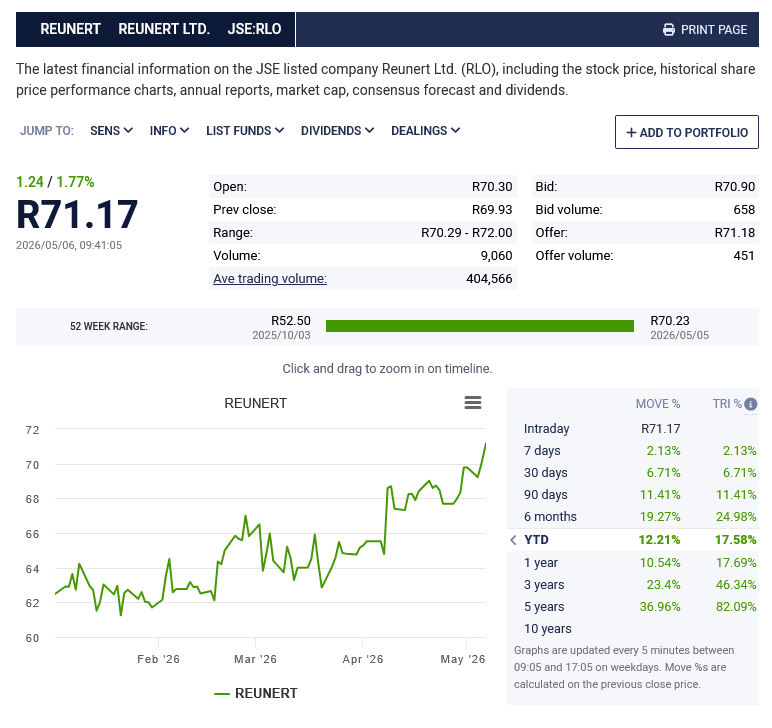
Task: Click the TRI % column header
Action: point(727,404)
